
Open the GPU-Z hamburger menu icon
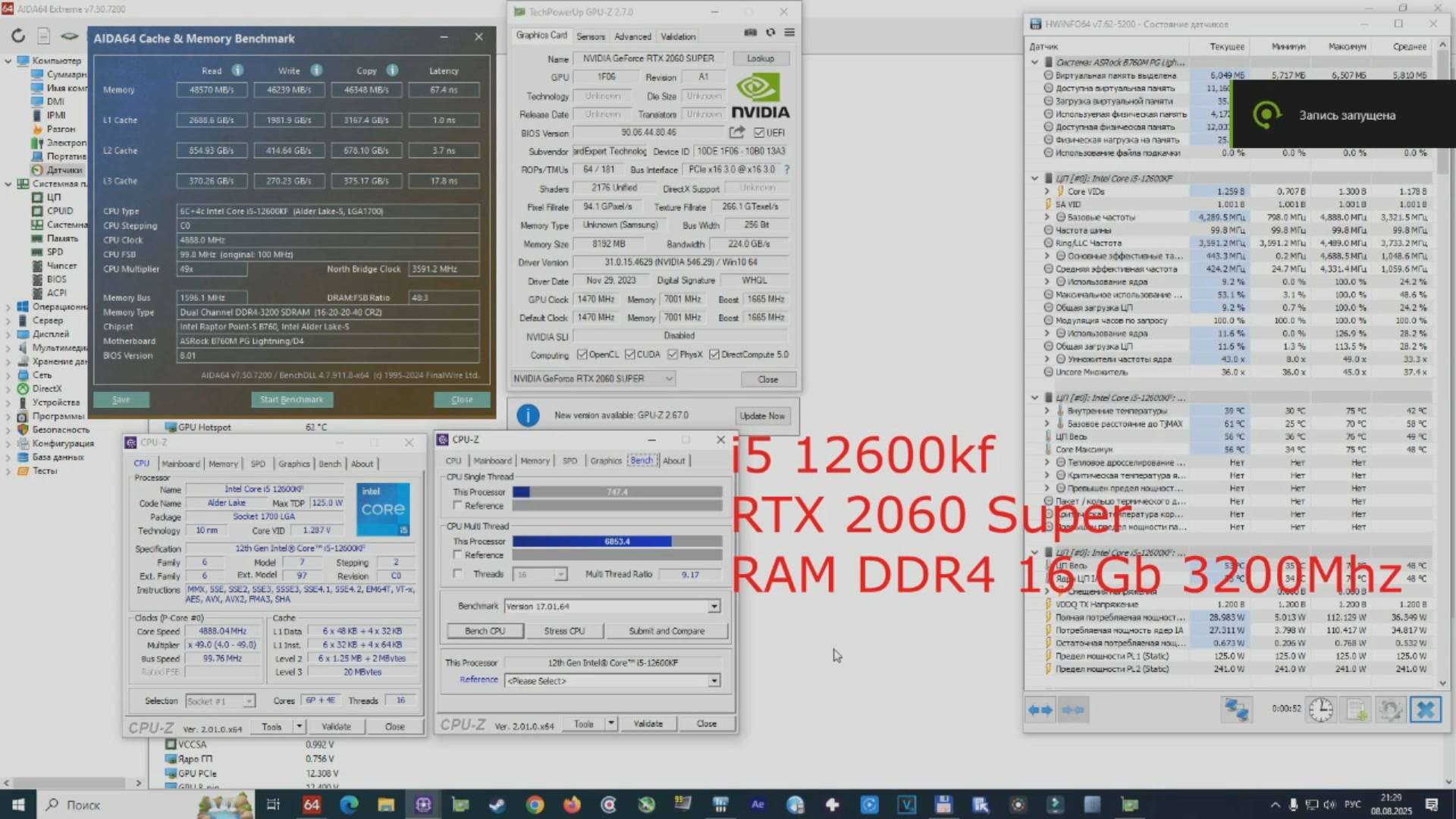pyautogui.click(x=789, y=33)
